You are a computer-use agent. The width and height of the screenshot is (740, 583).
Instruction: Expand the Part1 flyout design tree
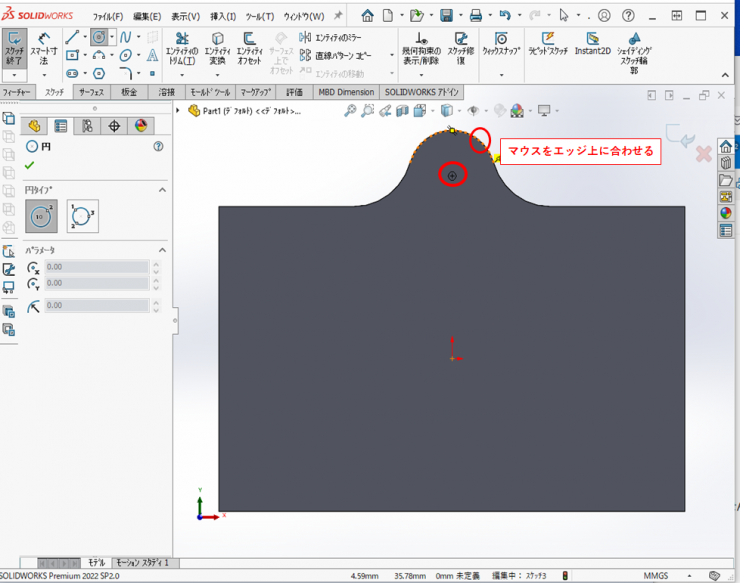pos(178,110)
